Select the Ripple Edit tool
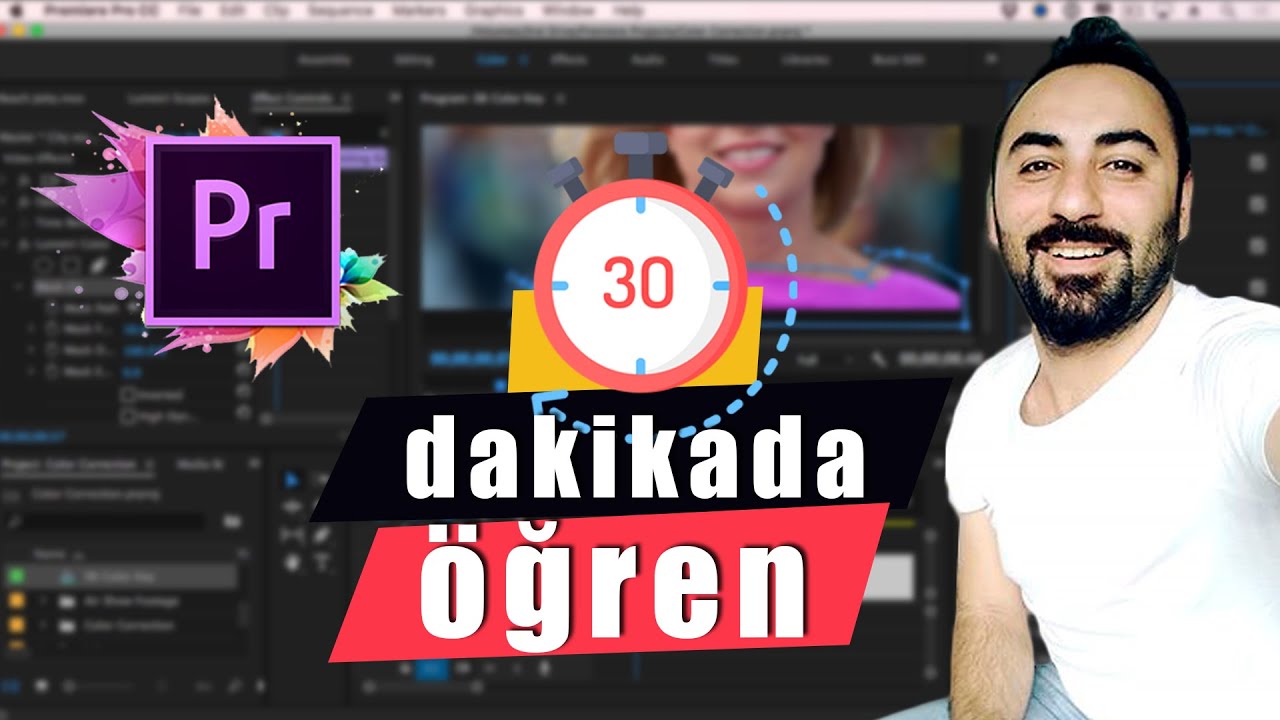 pos(292,507)
